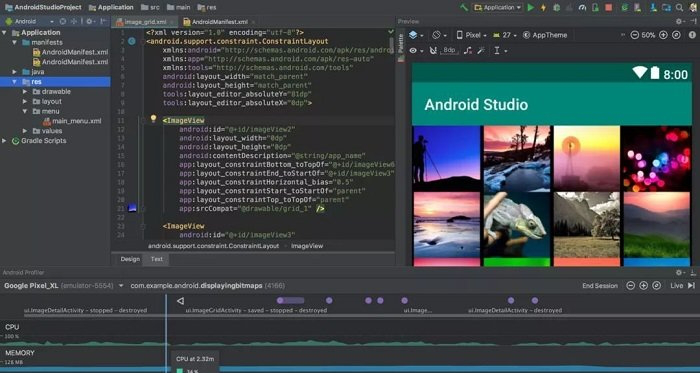Zoom out the layout preview
The height and width of the screenshot is (387, 700).
[634, 35]
